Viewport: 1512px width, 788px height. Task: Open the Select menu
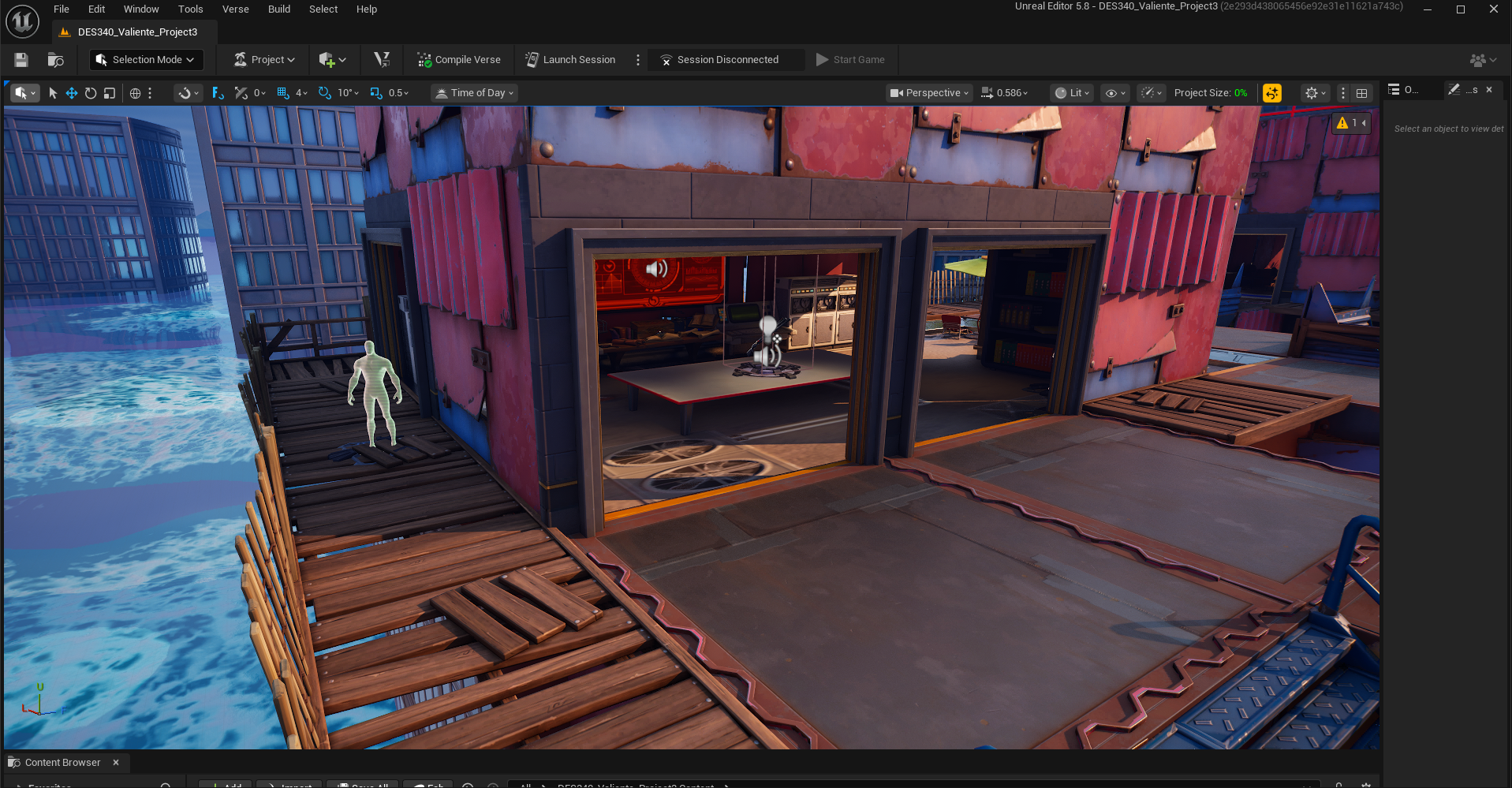pos(323,9)
